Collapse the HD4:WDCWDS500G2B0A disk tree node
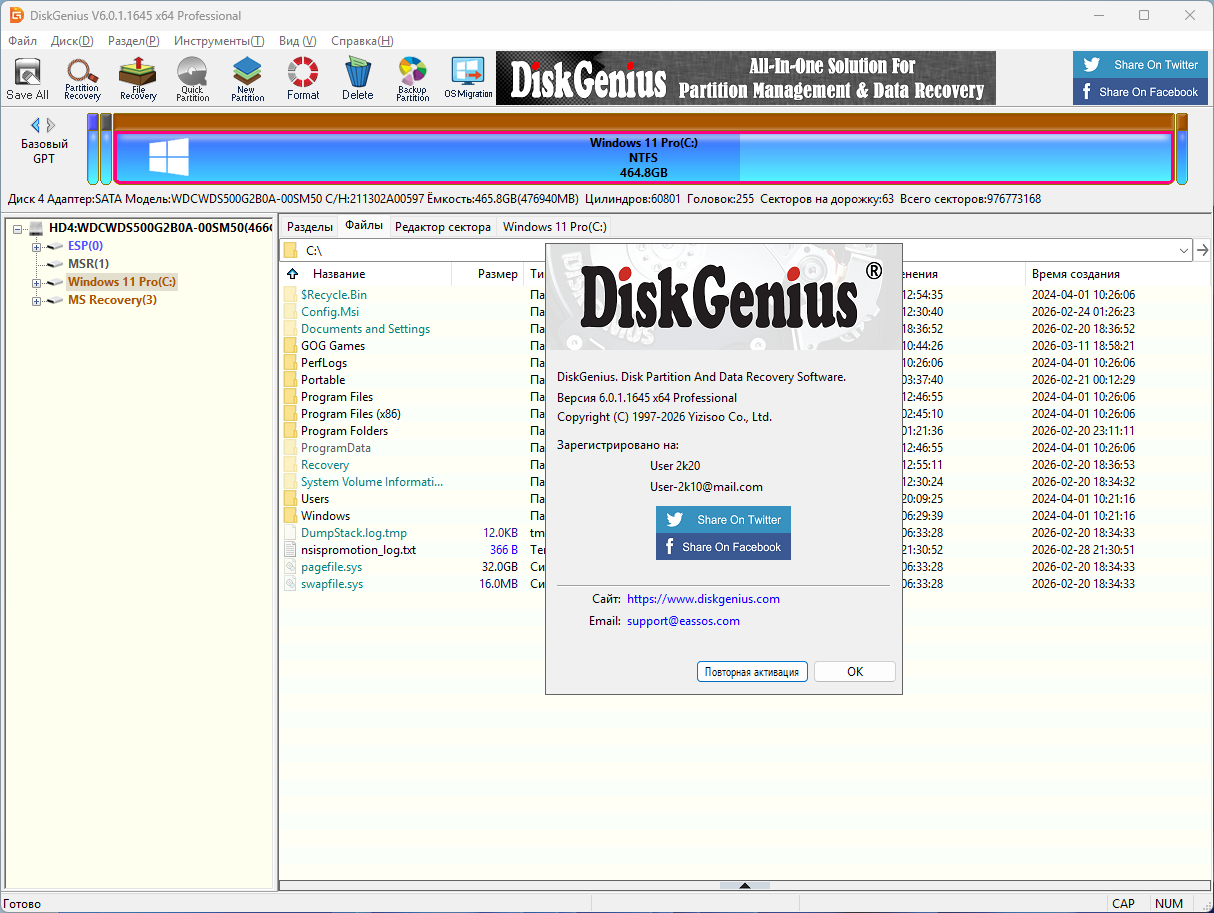This screenshot has height=913, width=1214. coord(18,228)
